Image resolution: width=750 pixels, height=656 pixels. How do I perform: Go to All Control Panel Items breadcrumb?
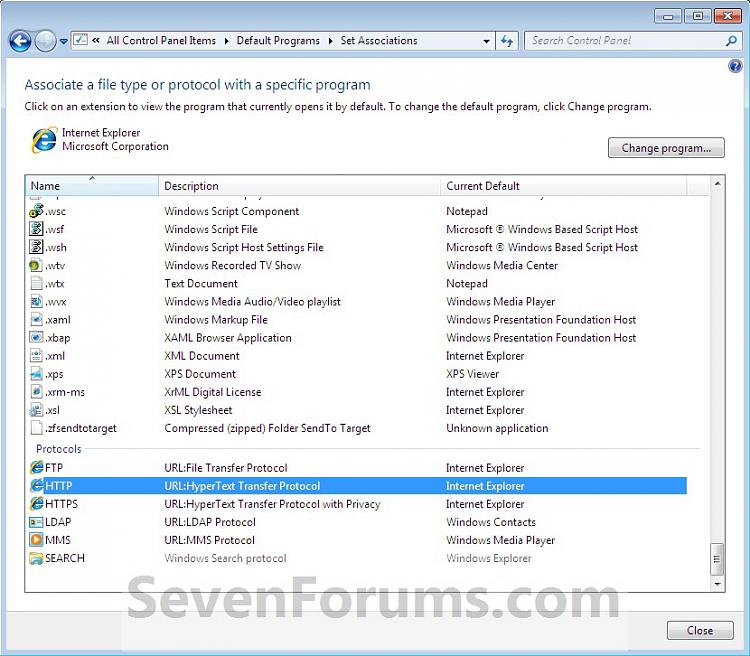click(161, 41)
